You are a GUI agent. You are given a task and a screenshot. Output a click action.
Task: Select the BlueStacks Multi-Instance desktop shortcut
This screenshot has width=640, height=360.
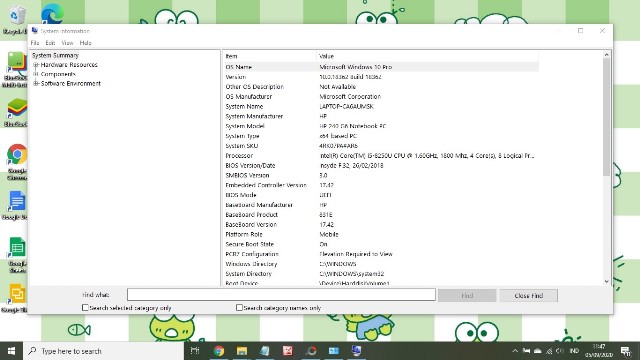(x=15, y=69)
